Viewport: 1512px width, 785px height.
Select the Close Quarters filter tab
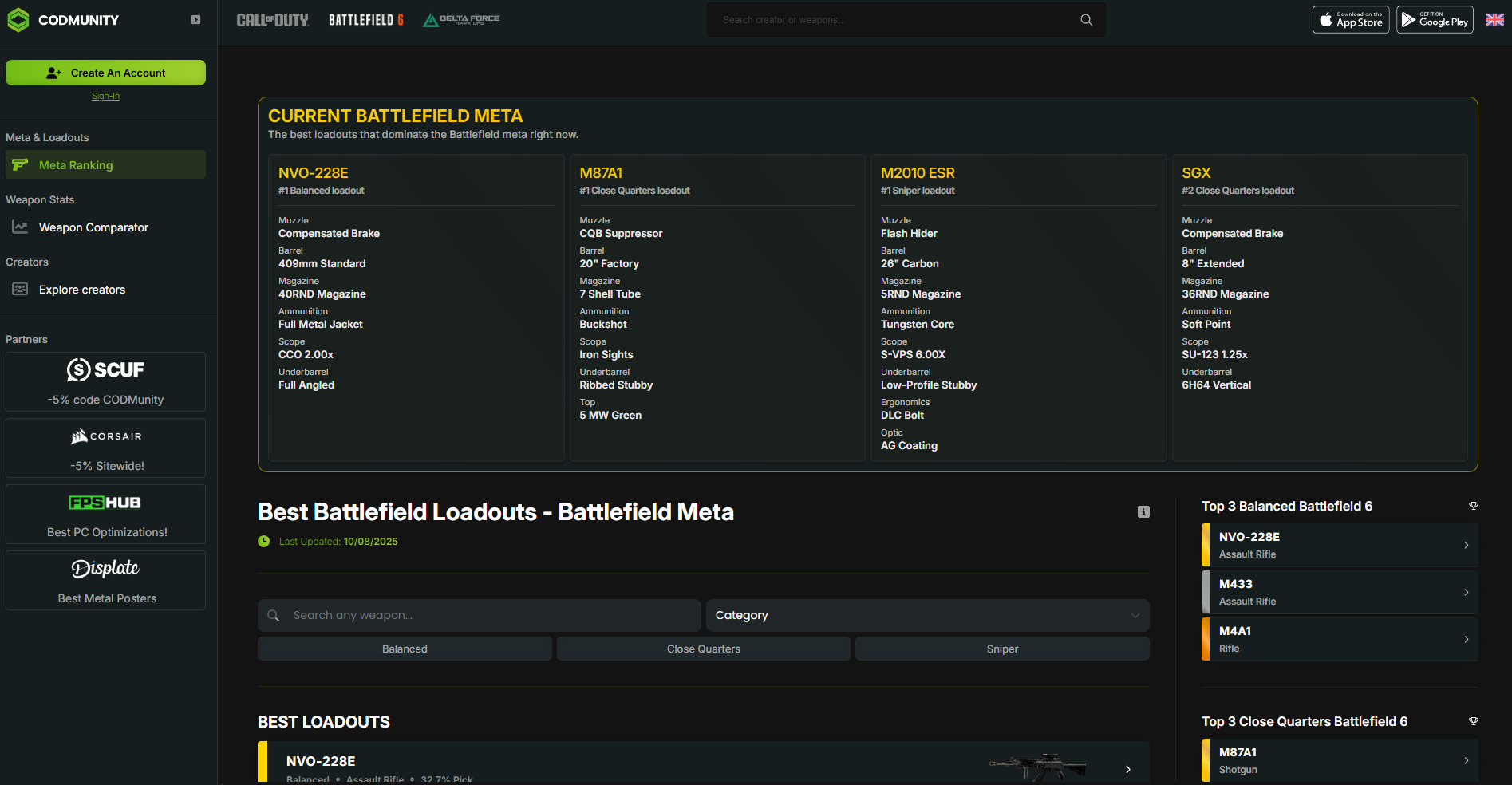[704, 649]
